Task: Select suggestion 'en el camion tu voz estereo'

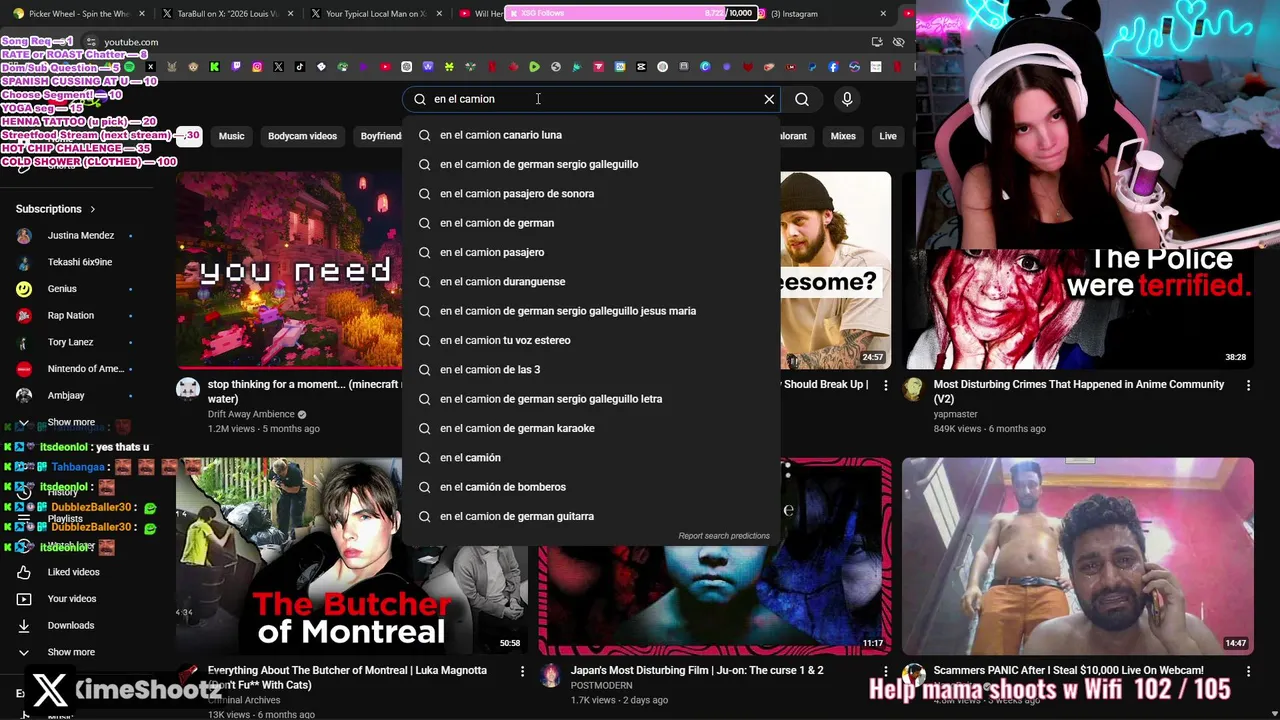Action: tap(591, 340)
